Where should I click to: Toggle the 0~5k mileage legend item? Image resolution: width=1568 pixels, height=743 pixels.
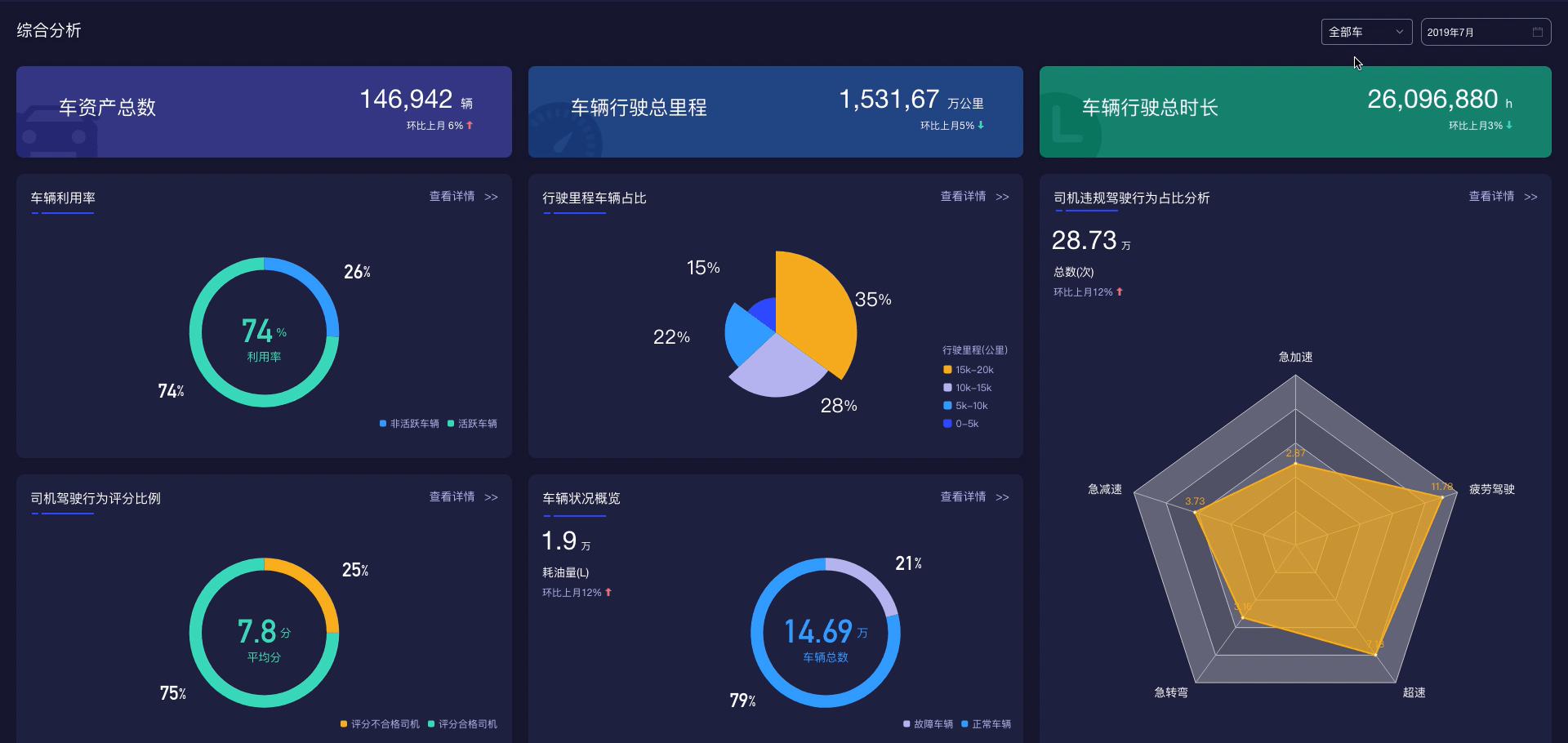[x=961, y=424]
